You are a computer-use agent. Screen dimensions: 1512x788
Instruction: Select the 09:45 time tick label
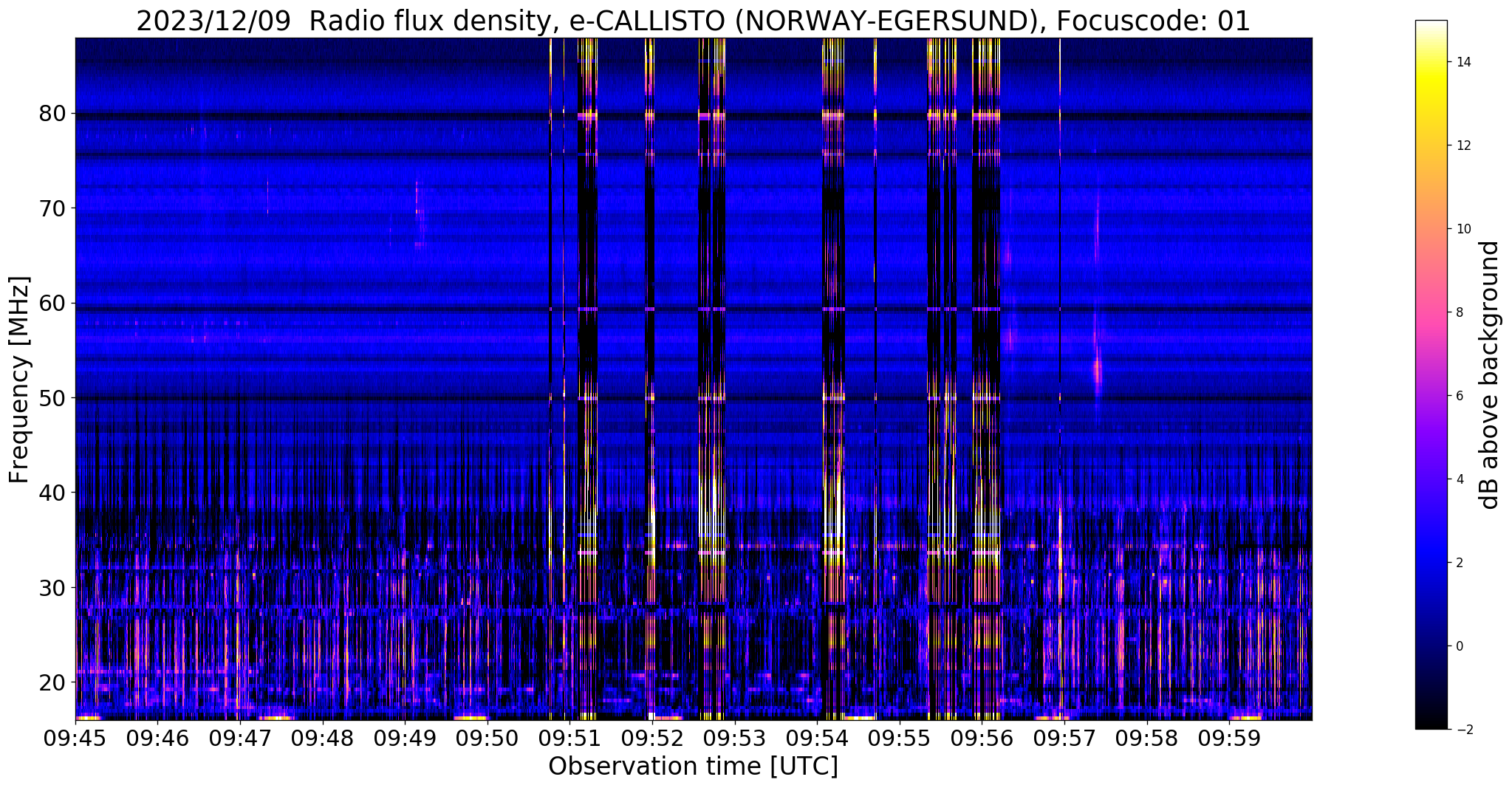click(x=75, y=738)
